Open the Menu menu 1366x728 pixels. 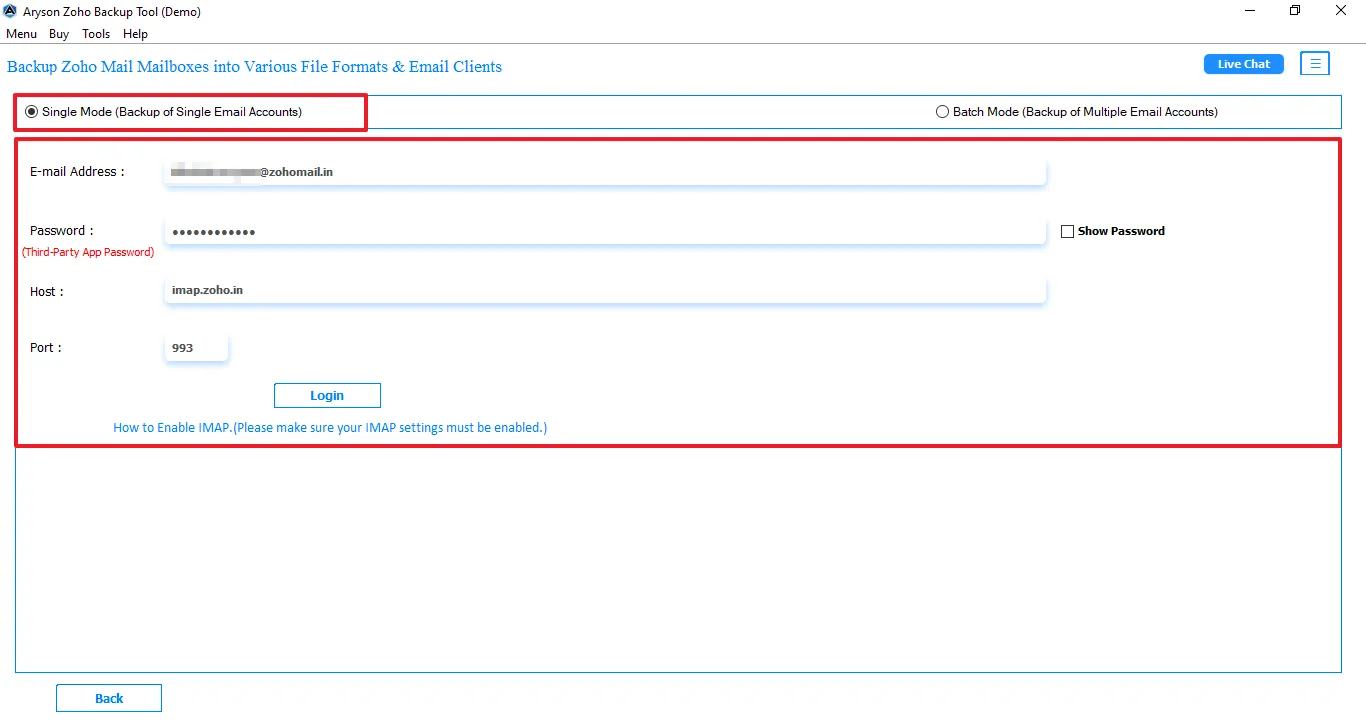tap(21, 34)
